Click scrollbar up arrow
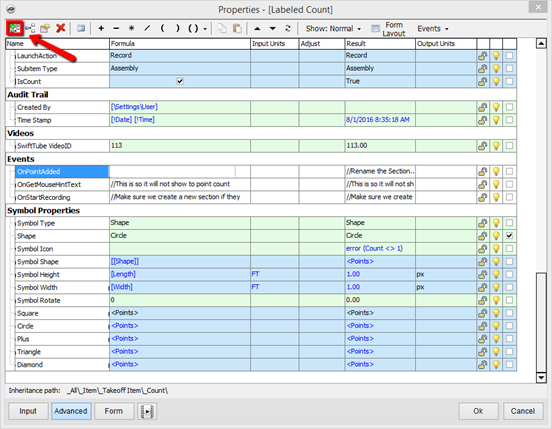The width and height of the screenshot is (552, 429). 541,44
